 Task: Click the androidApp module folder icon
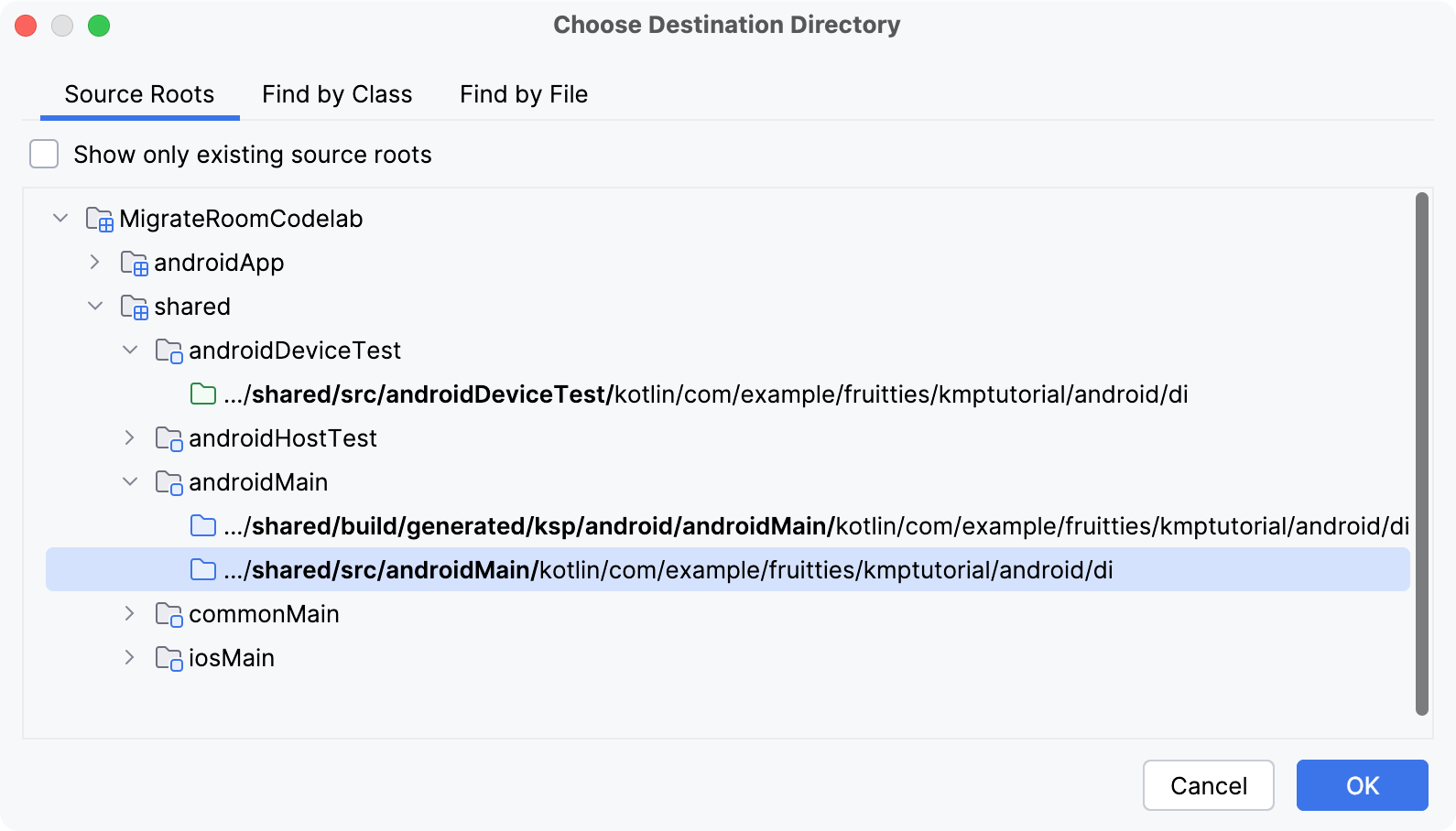(134, 264)
